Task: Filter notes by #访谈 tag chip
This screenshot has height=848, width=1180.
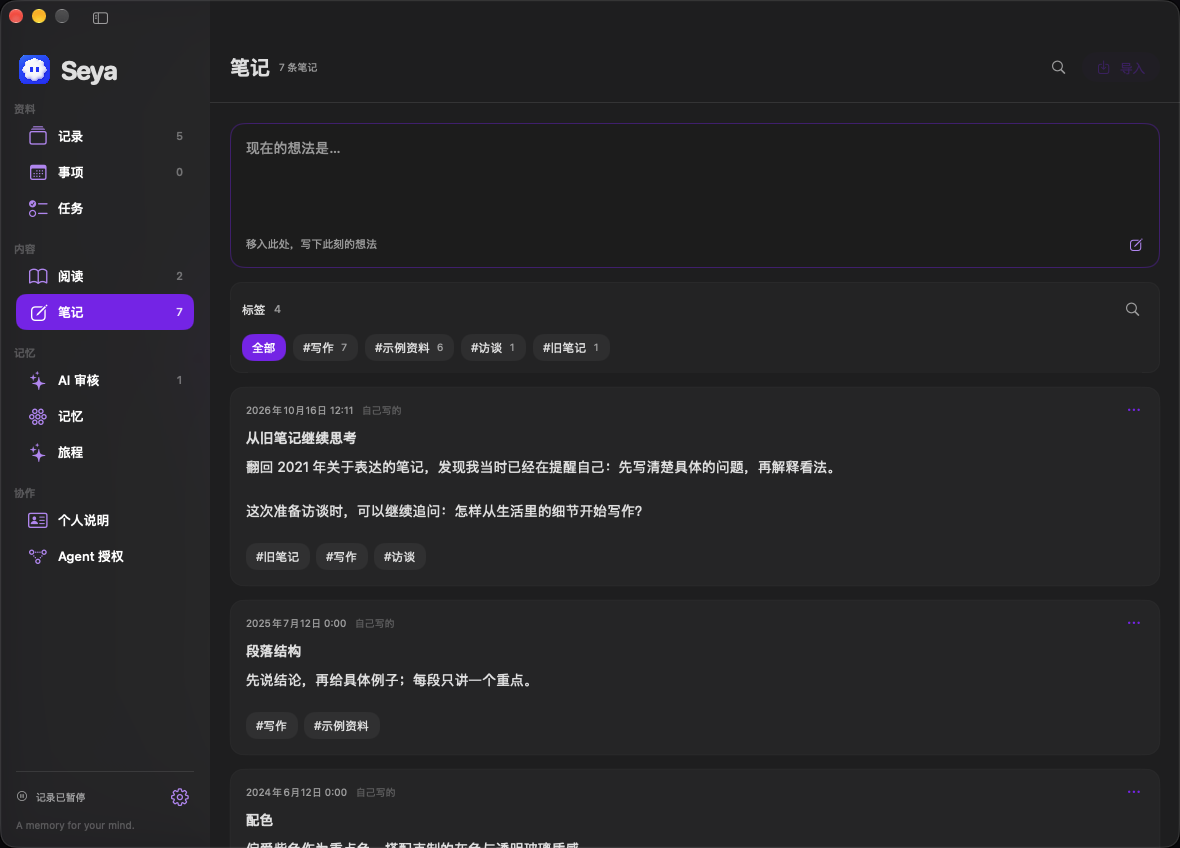Action: click(493, 348)
